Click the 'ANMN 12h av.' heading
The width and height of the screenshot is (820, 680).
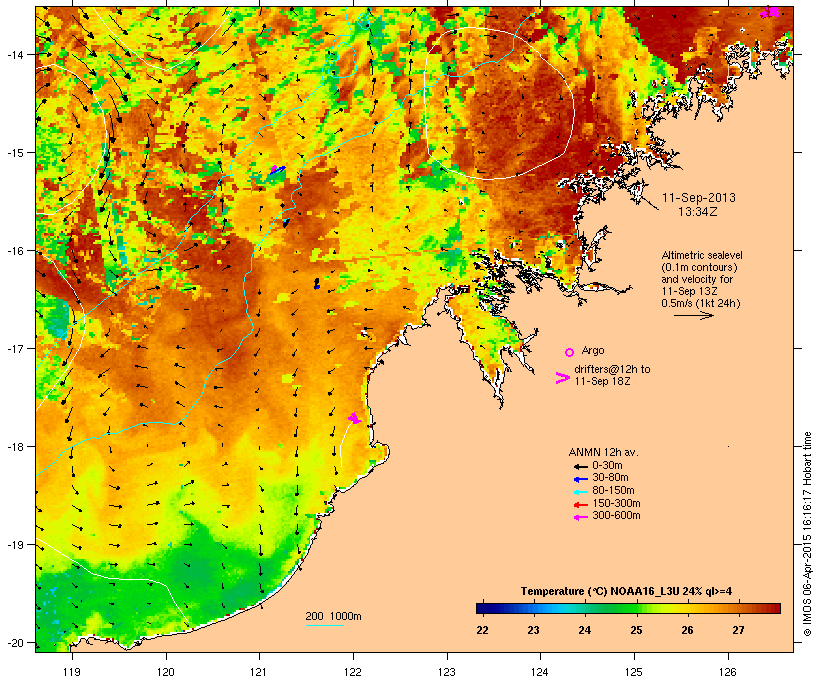coord(603,452)
